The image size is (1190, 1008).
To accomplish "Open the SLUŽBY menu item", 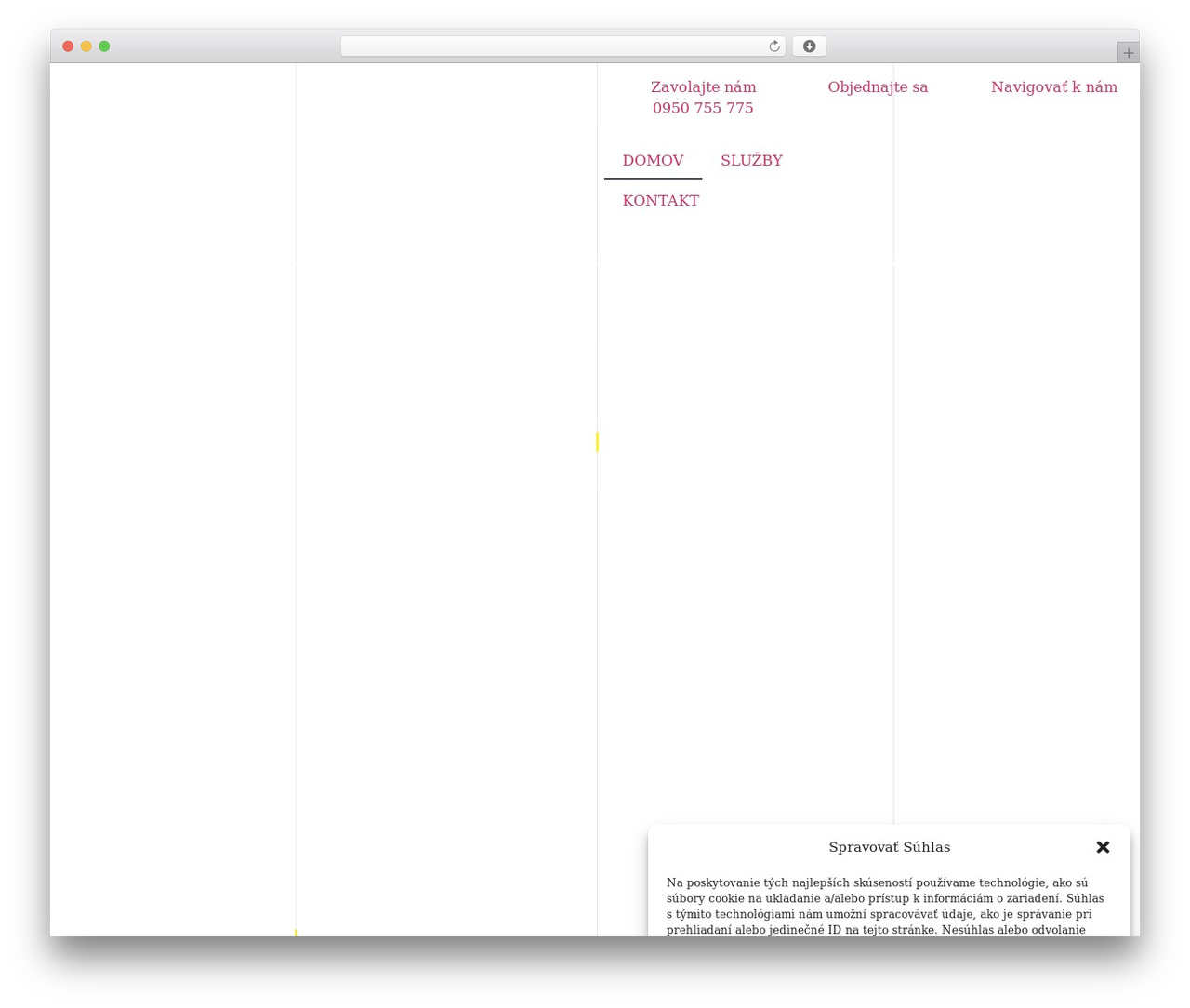I will [x=751, y=160].
